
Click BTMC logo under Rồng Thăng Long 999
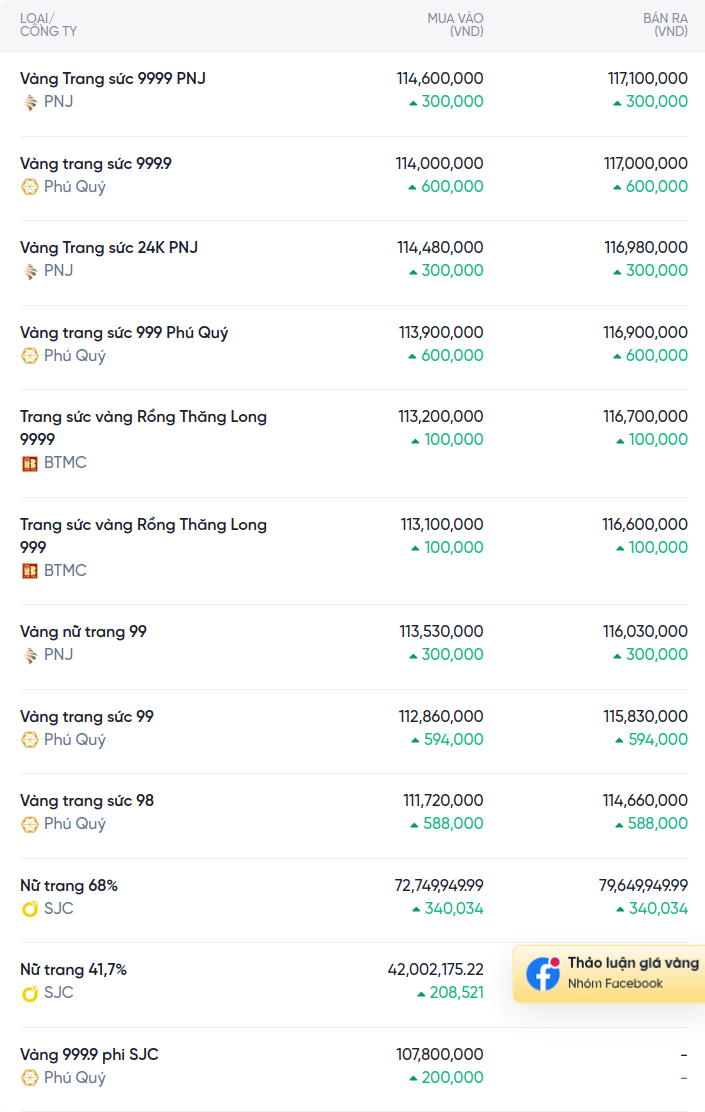[30, 571]
